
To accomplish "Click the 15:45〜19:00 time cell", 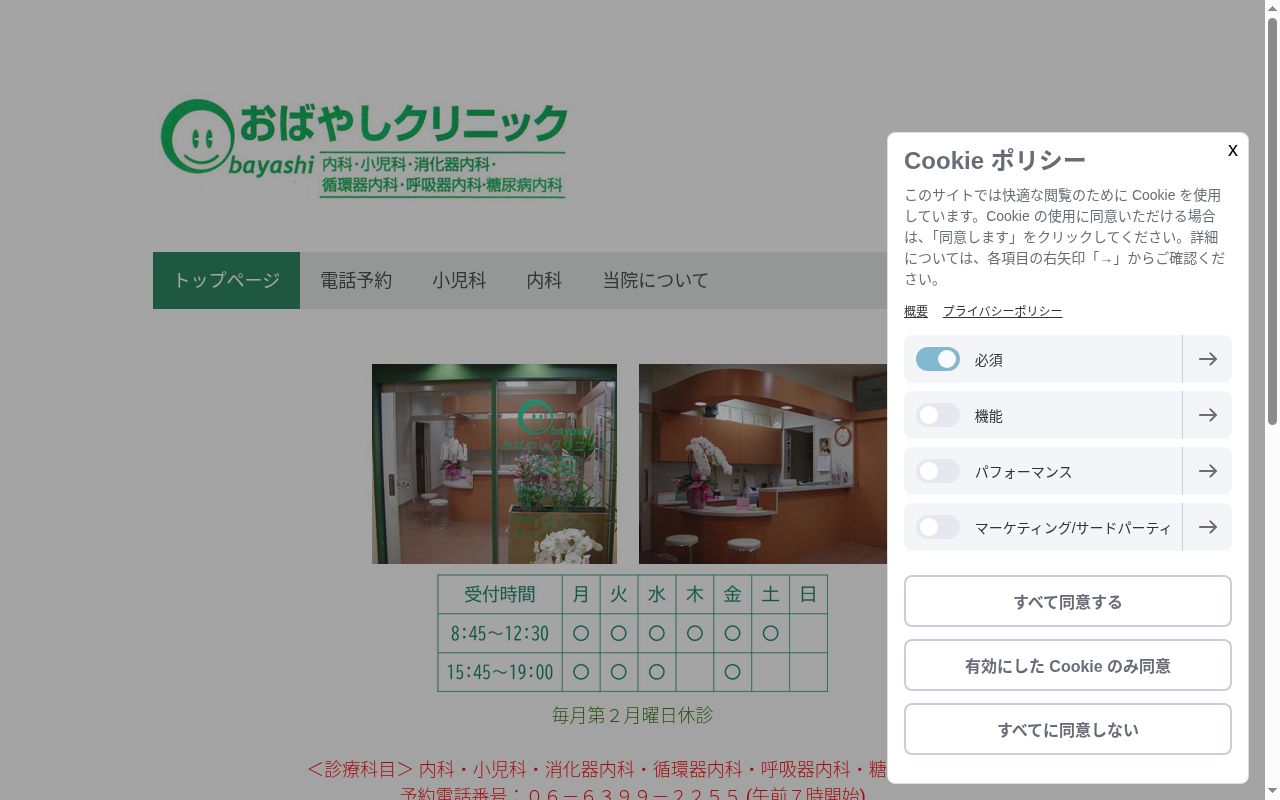I will point(500,672).
